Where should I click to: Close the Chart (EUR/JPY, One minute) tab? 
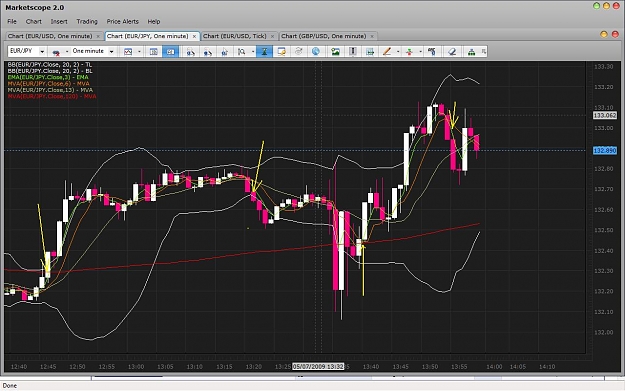click(x=194, y=36)
